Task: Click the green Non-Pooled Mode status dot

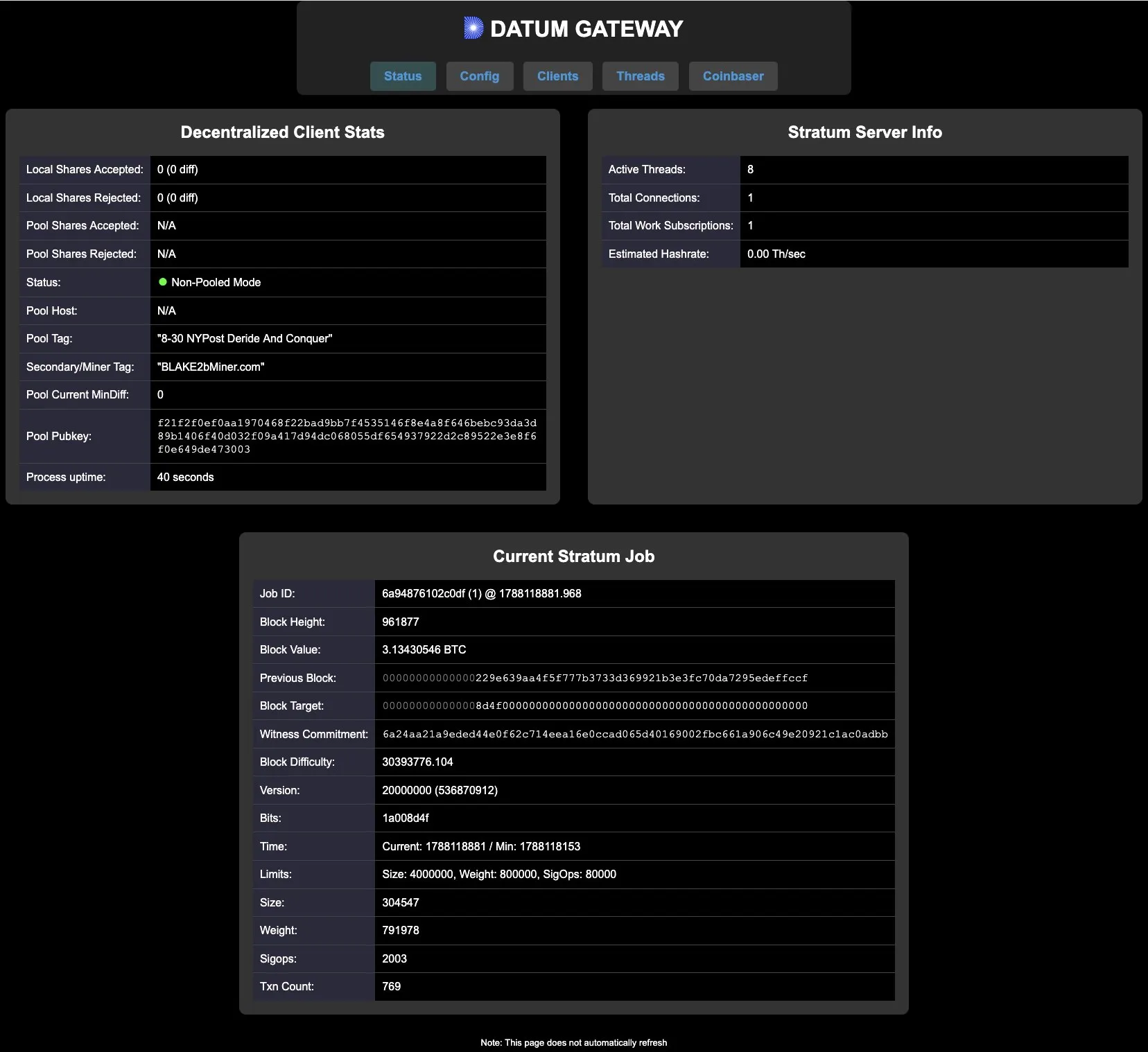Action: pyautogui.click(x=163, y=282)
